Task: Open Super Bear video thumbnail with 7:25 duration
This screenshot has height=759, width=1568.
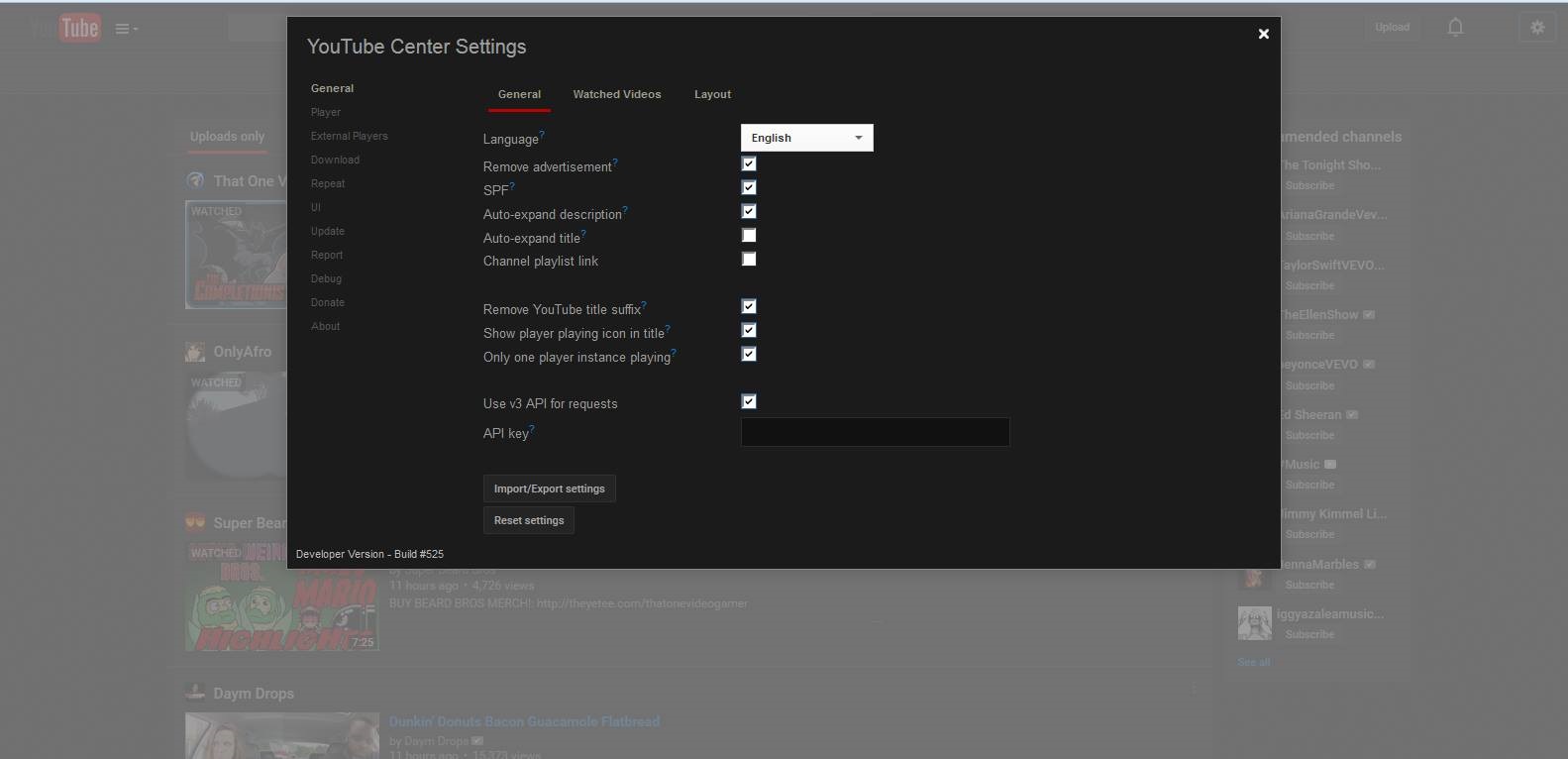Action: [x=282, y=596]
